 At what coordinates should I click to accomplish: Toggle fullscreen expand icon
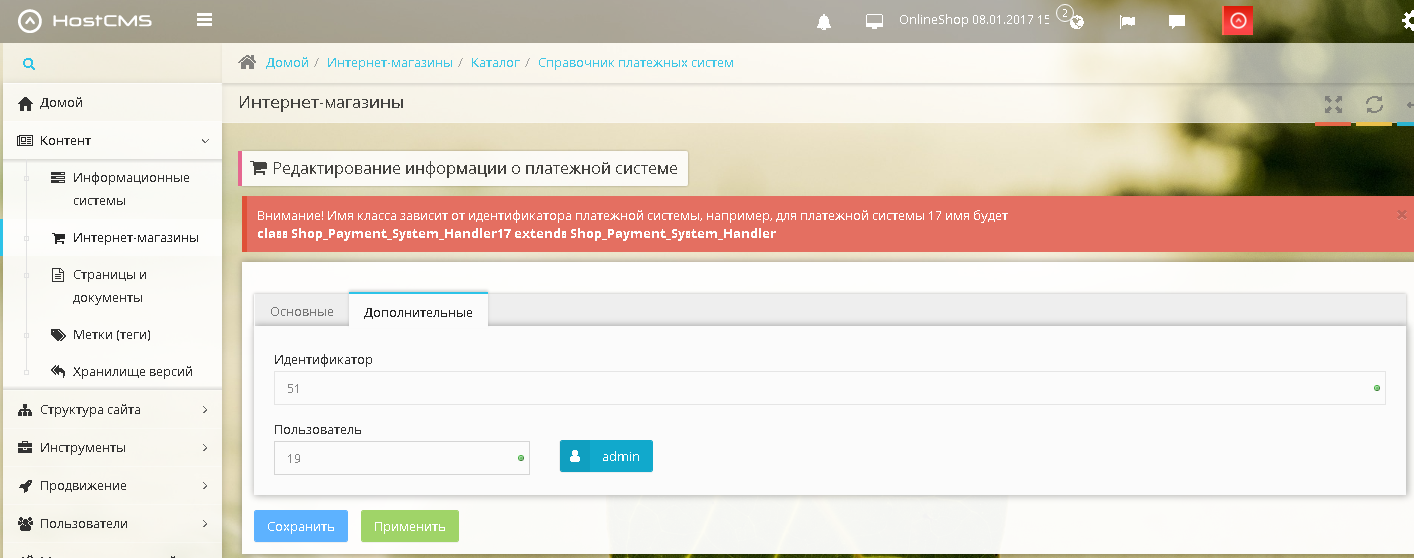tap(1333, 104)
